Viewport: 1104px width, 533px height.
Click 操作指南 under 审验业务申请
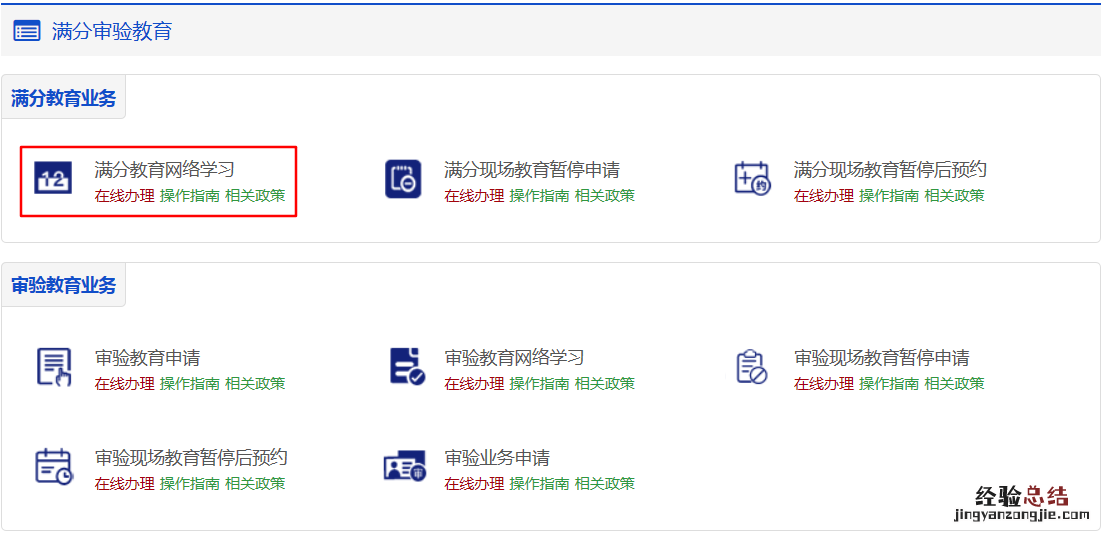[x=539, y=484]
